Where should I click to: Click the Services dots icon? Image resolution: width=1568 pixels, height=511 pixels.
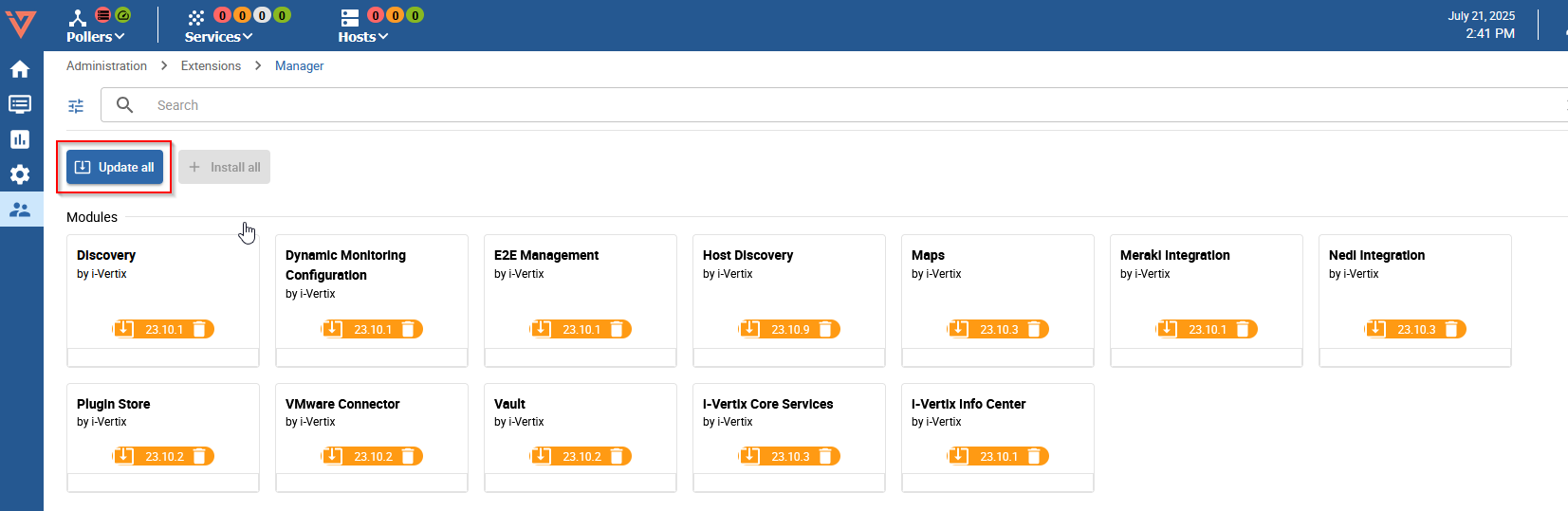click(x=195, y=17)
